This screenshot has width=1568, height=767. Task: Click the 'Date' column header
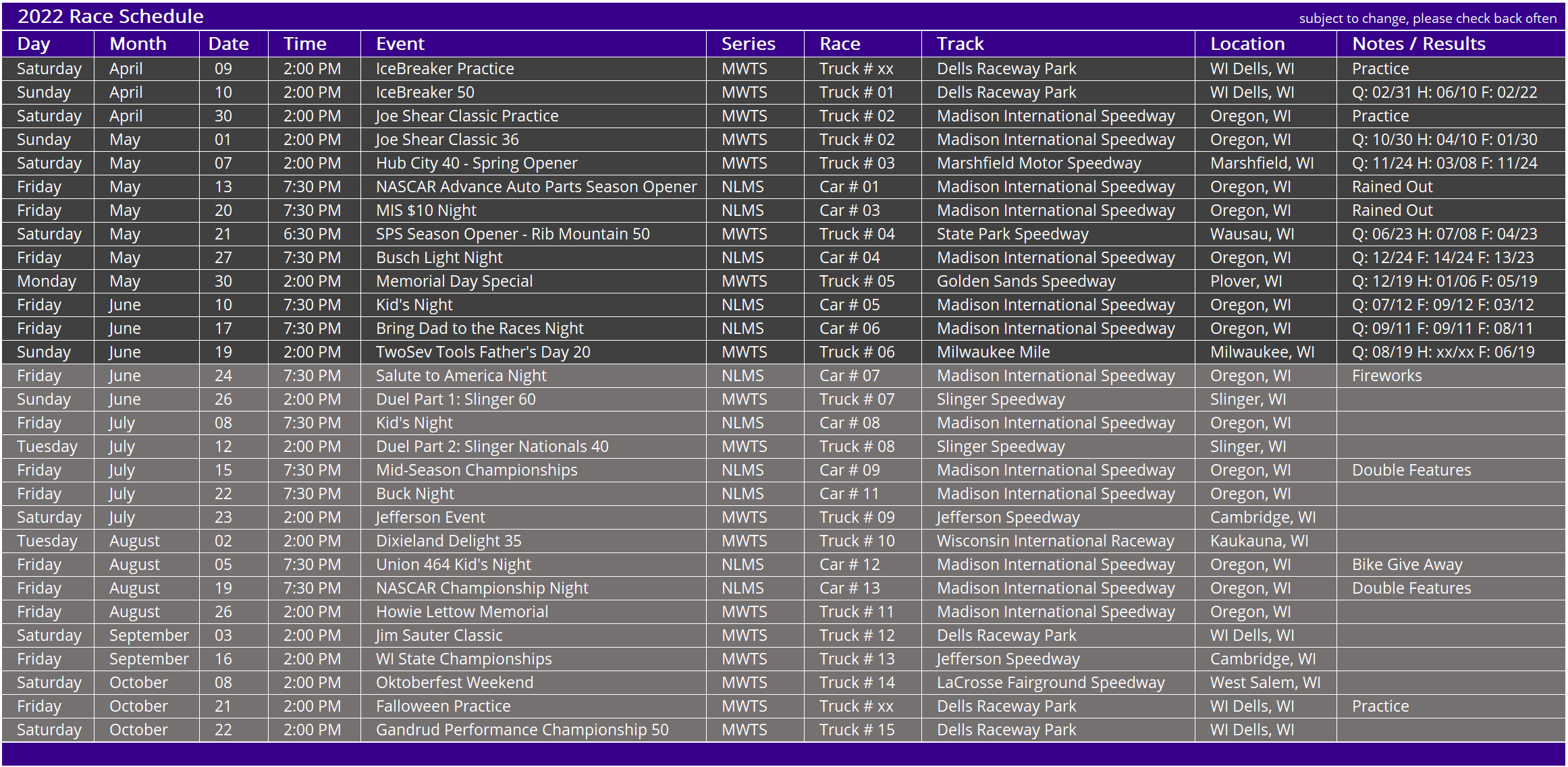[x=228, y=44]
